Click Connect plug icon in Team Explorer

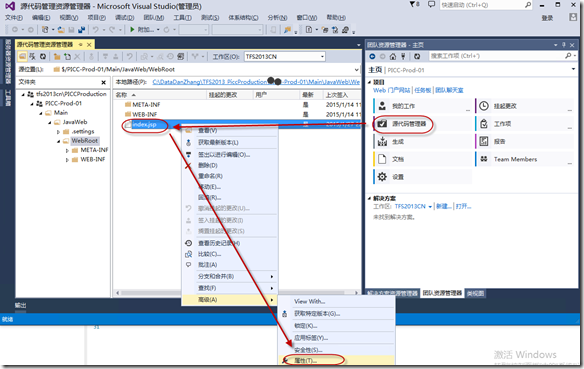tap(403, 56)
